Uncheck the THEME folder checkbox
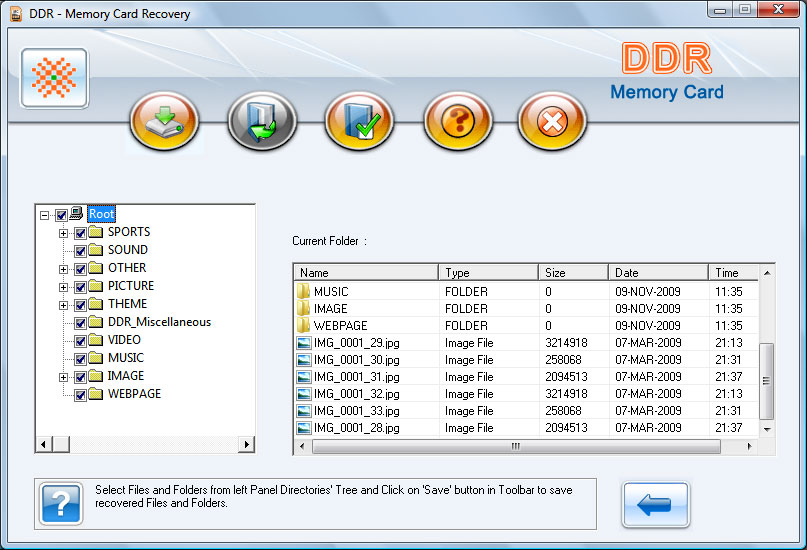The width and height of the screenshot is (807, 550). click(x=80, y=305)
